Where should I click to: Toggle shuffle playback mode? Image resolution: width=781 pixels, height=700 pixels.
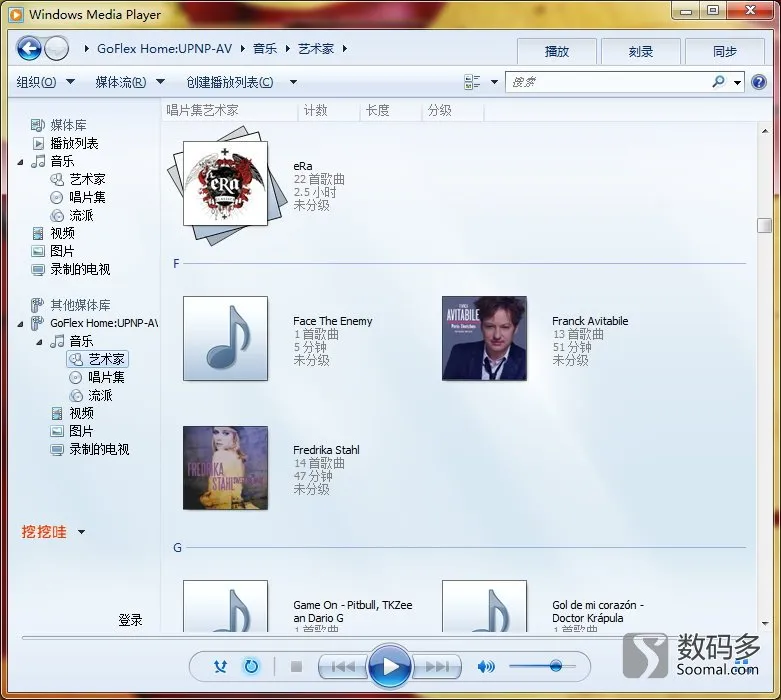tap(220, 666)
